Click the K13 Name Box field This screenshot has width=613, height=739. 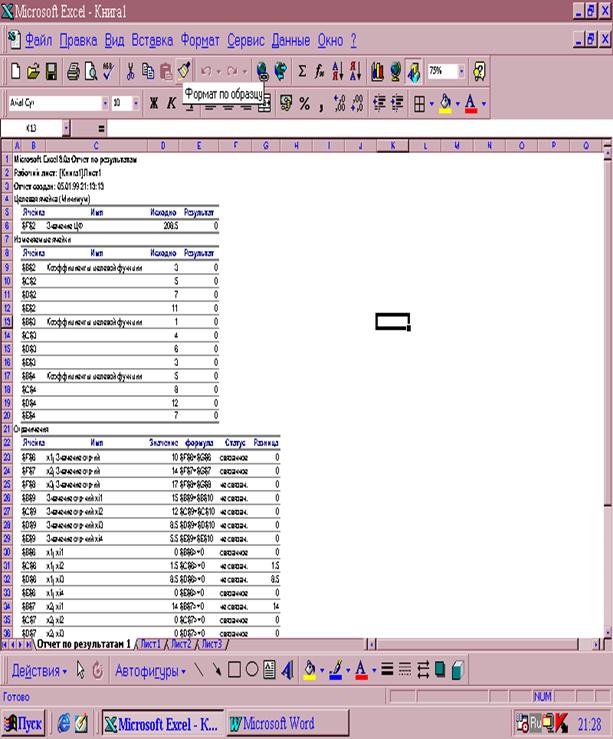(32, 128)
